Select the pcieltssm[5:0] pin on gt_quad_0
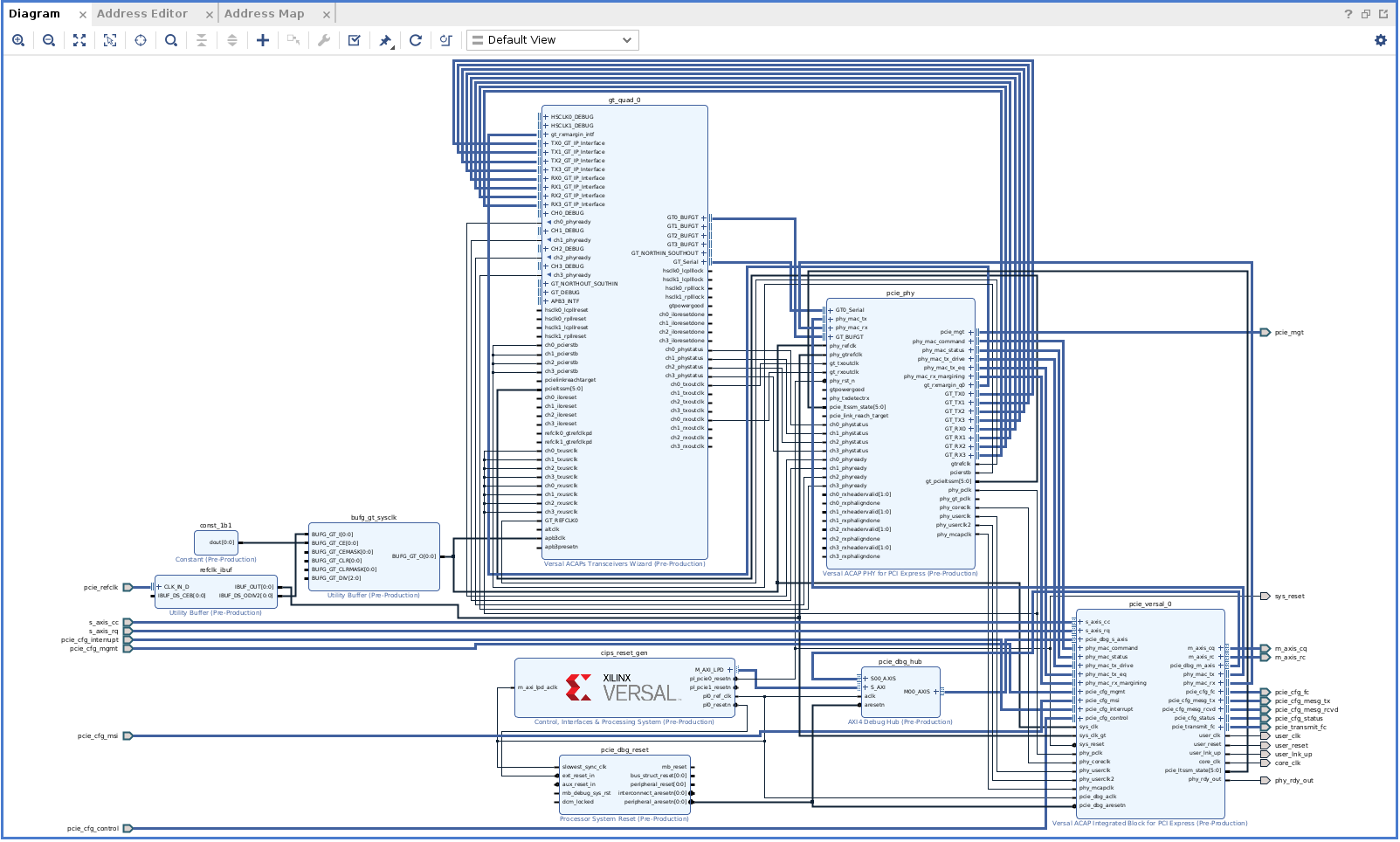Viewport: 1400px width, 842px height. pyautogui.click(x=562, y=389)
